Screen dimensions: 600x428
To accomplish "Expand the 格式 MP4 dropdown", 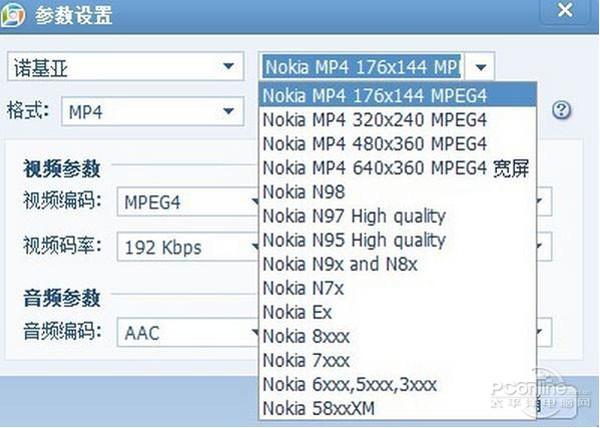I will click(152, 111).
